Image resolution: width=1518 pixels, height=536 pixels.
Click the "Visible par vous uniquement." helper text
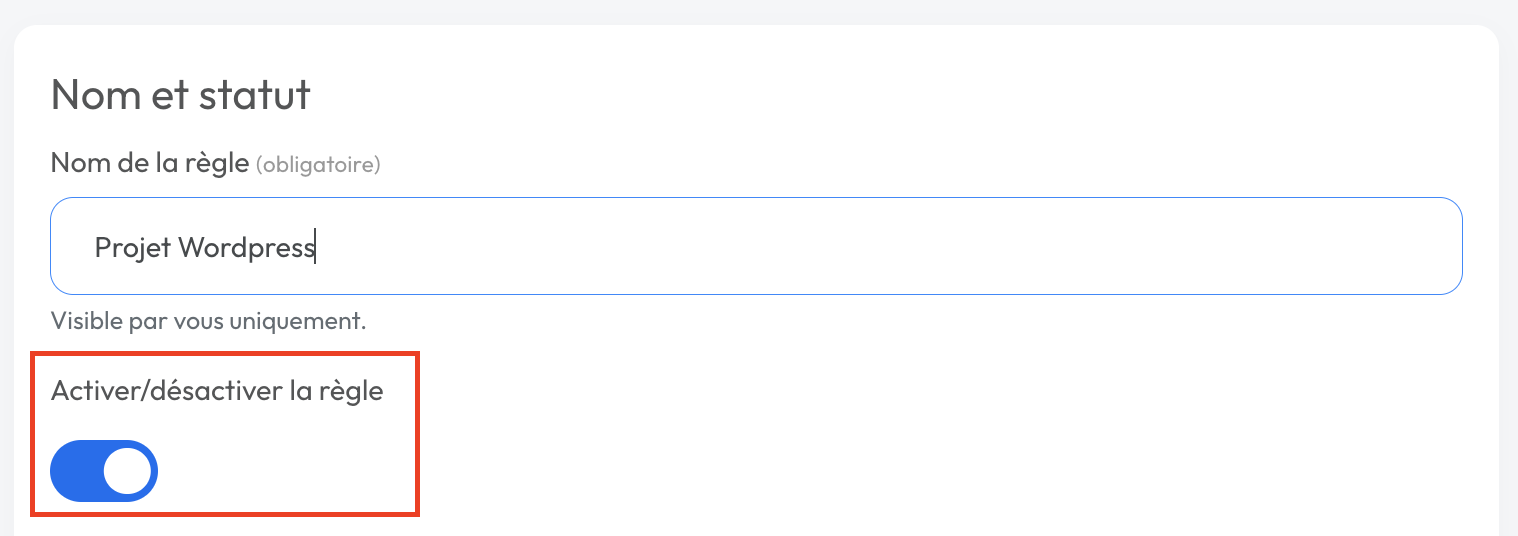[209, 321]
